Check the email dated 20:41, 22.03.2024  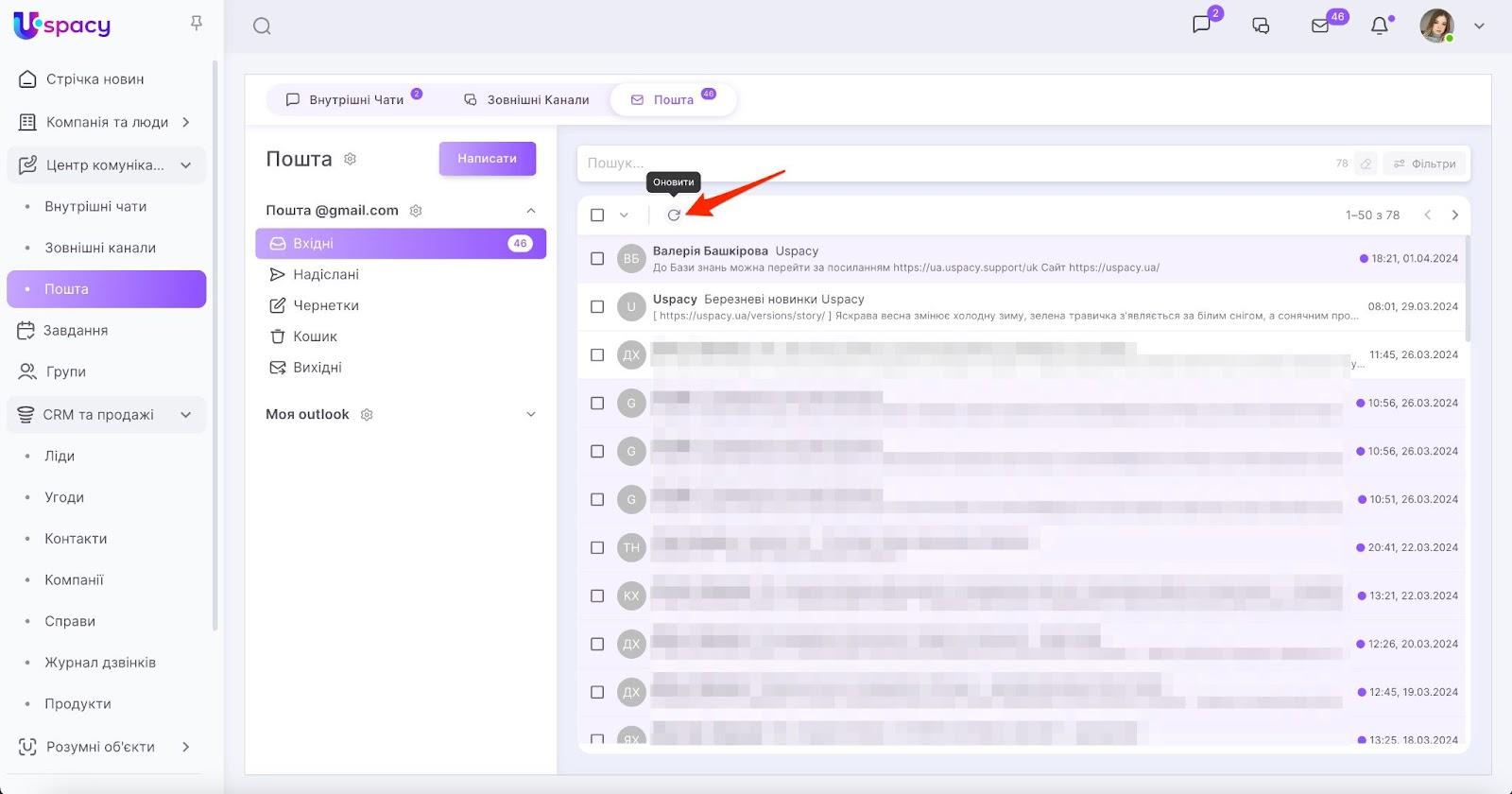[x=597, y=548]
